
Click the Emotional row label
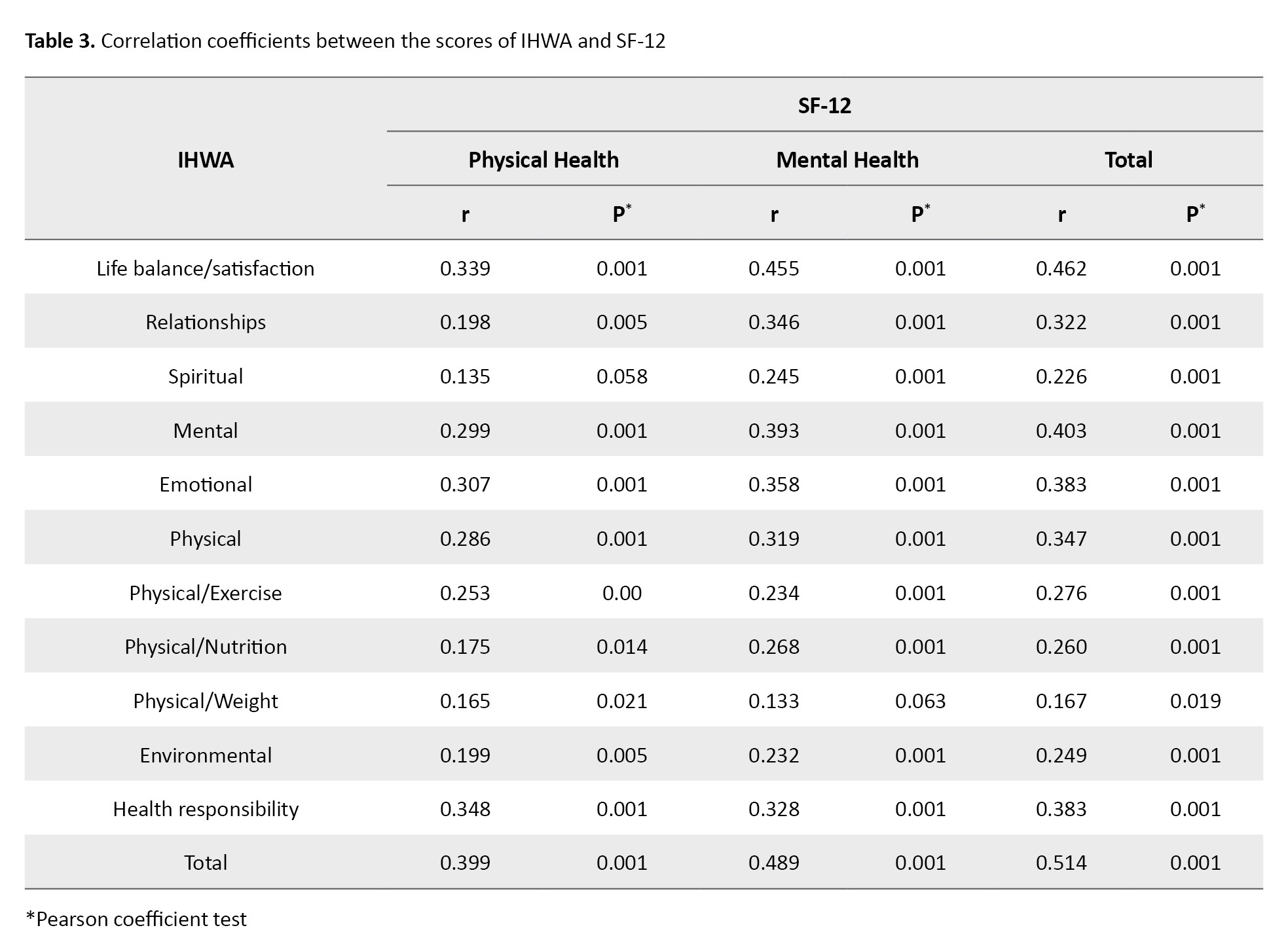tap(205, 484)
